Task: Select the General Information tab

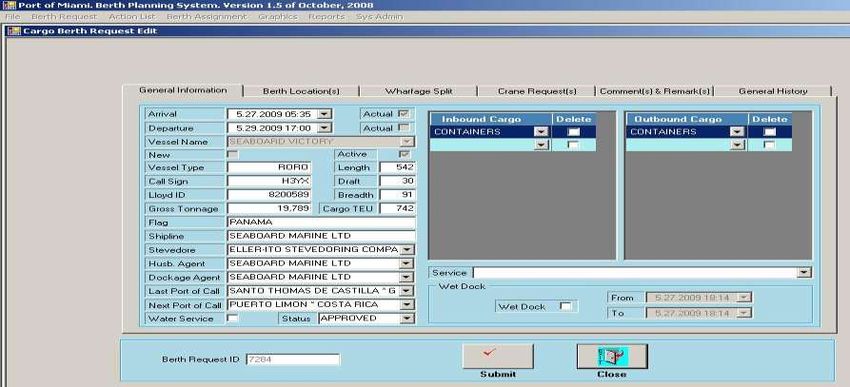Action: pos(183,90)
